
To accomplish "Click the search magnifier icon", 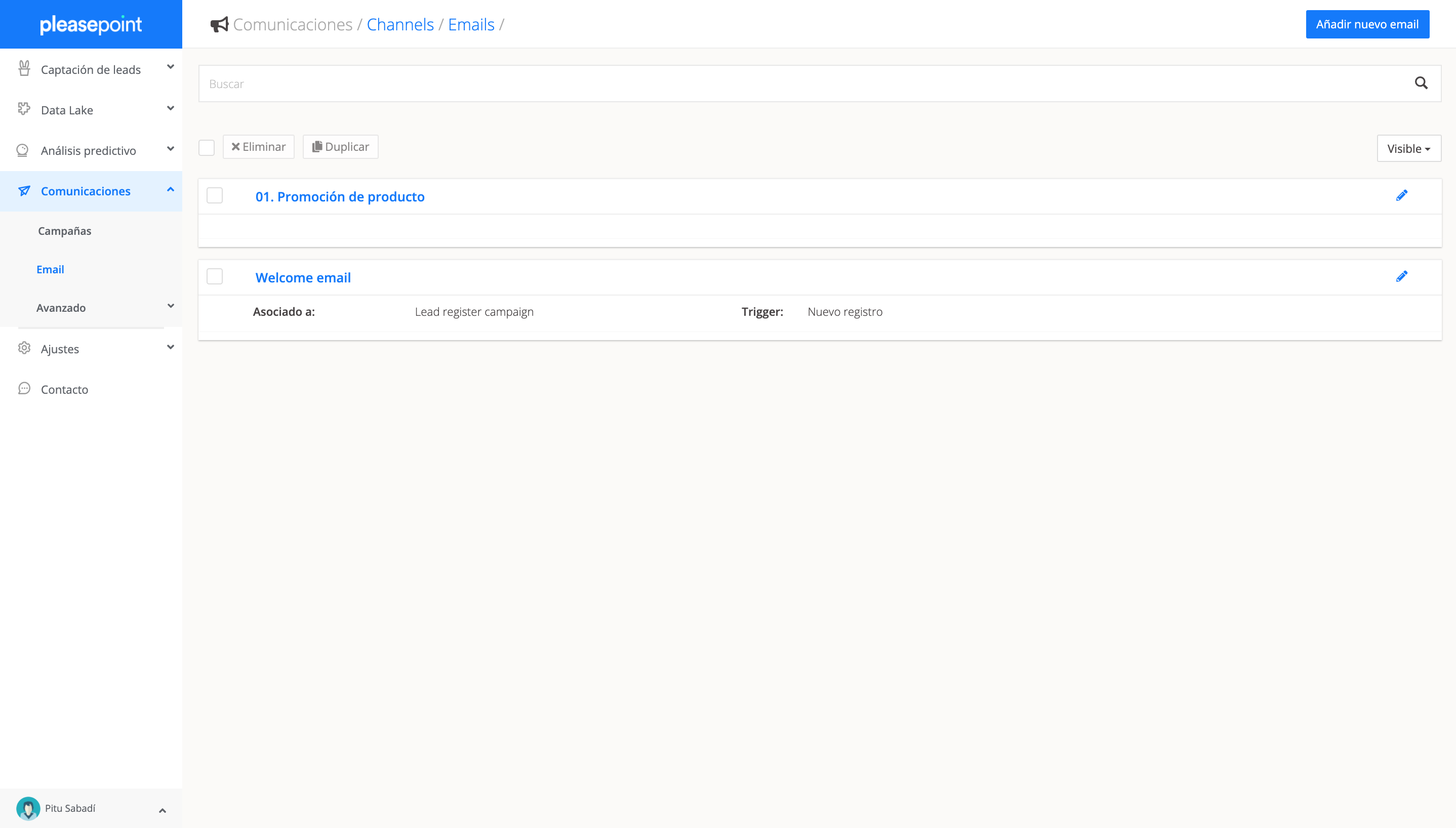I will tap(1421, 84).
